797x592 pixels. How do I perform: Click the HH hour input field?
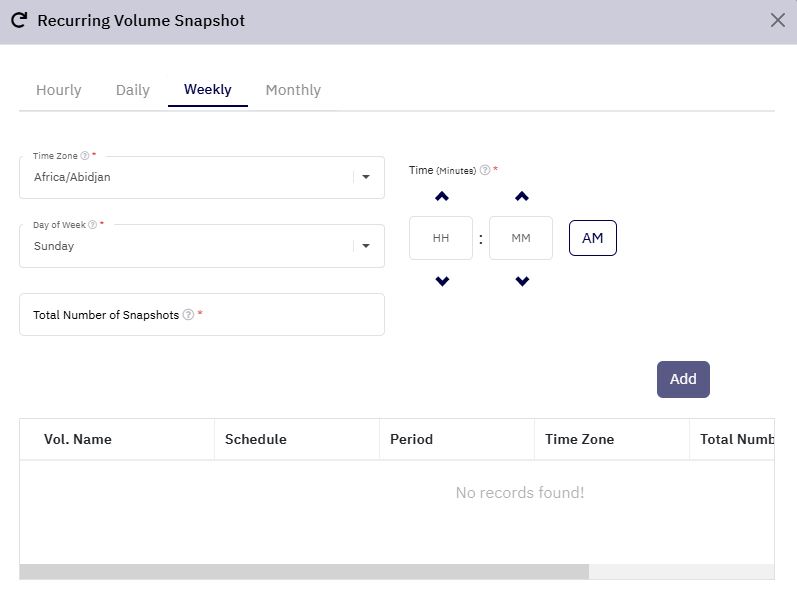(x=441, y=238)
